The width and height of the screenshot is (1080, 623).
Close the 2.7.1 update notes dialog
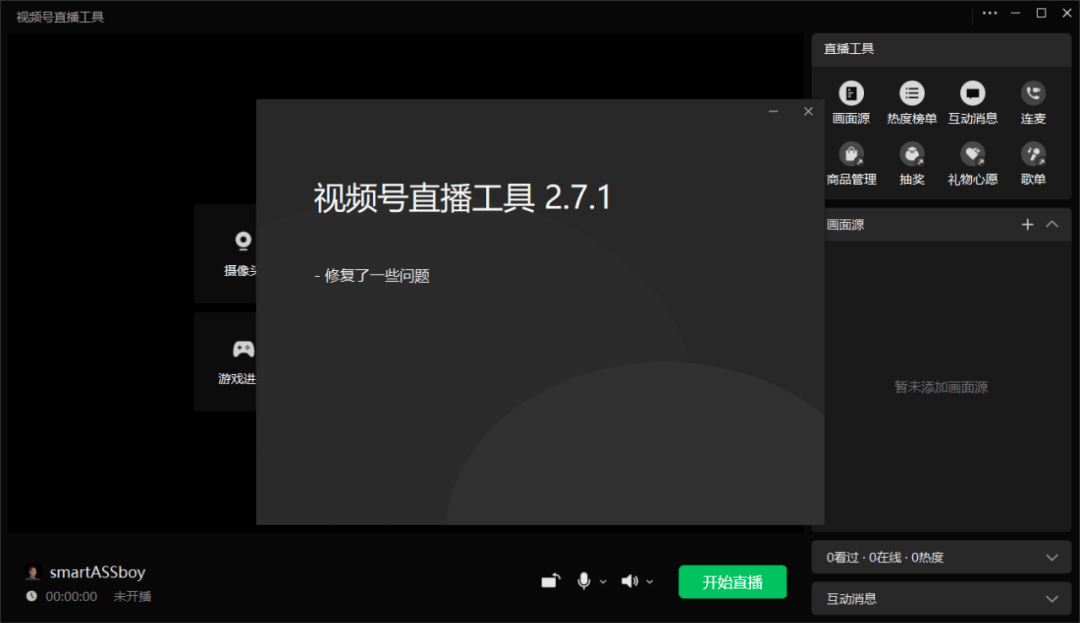(808, 112)
